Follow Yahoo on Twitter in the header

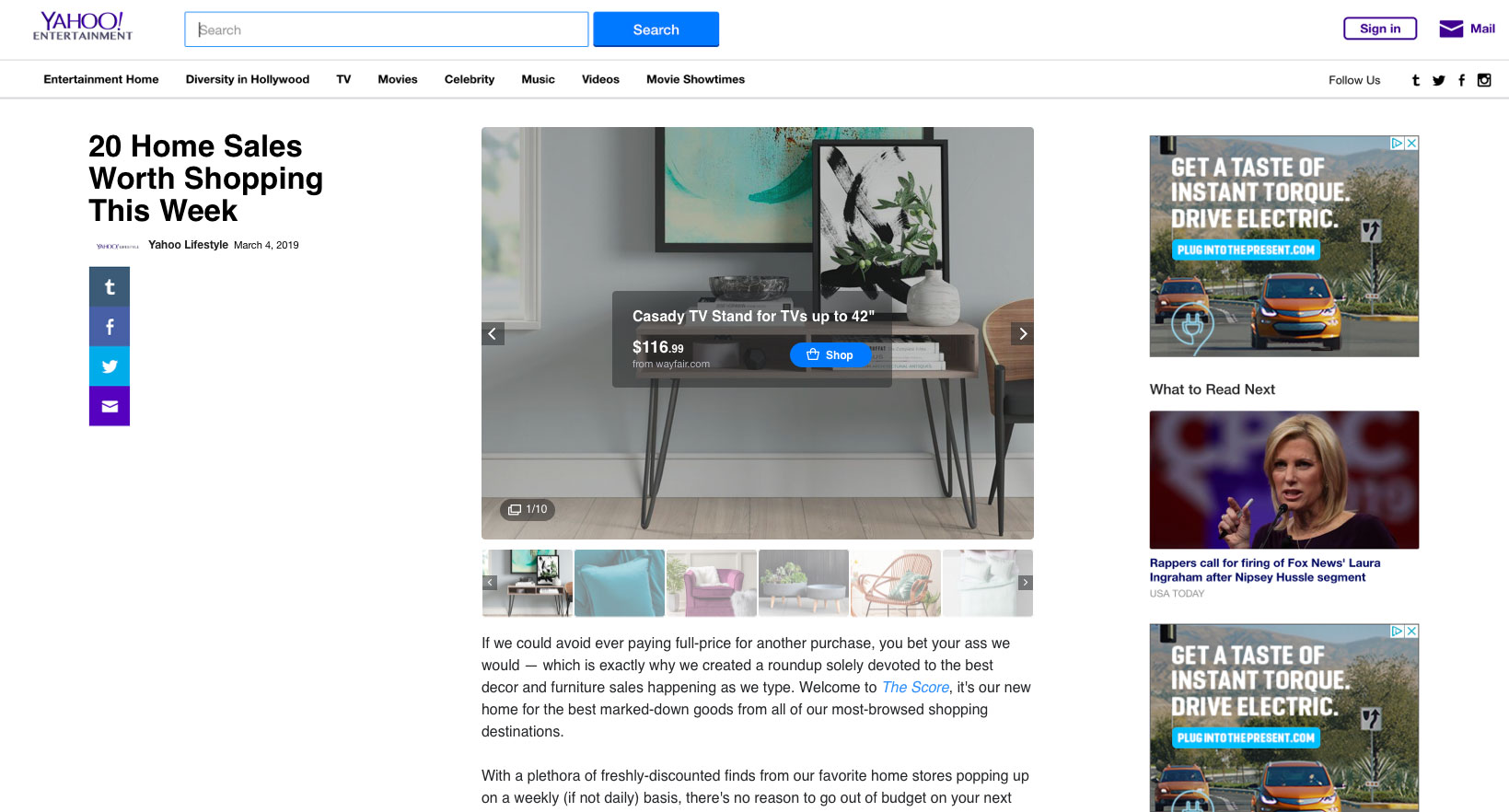click(x=1438, y=80)
